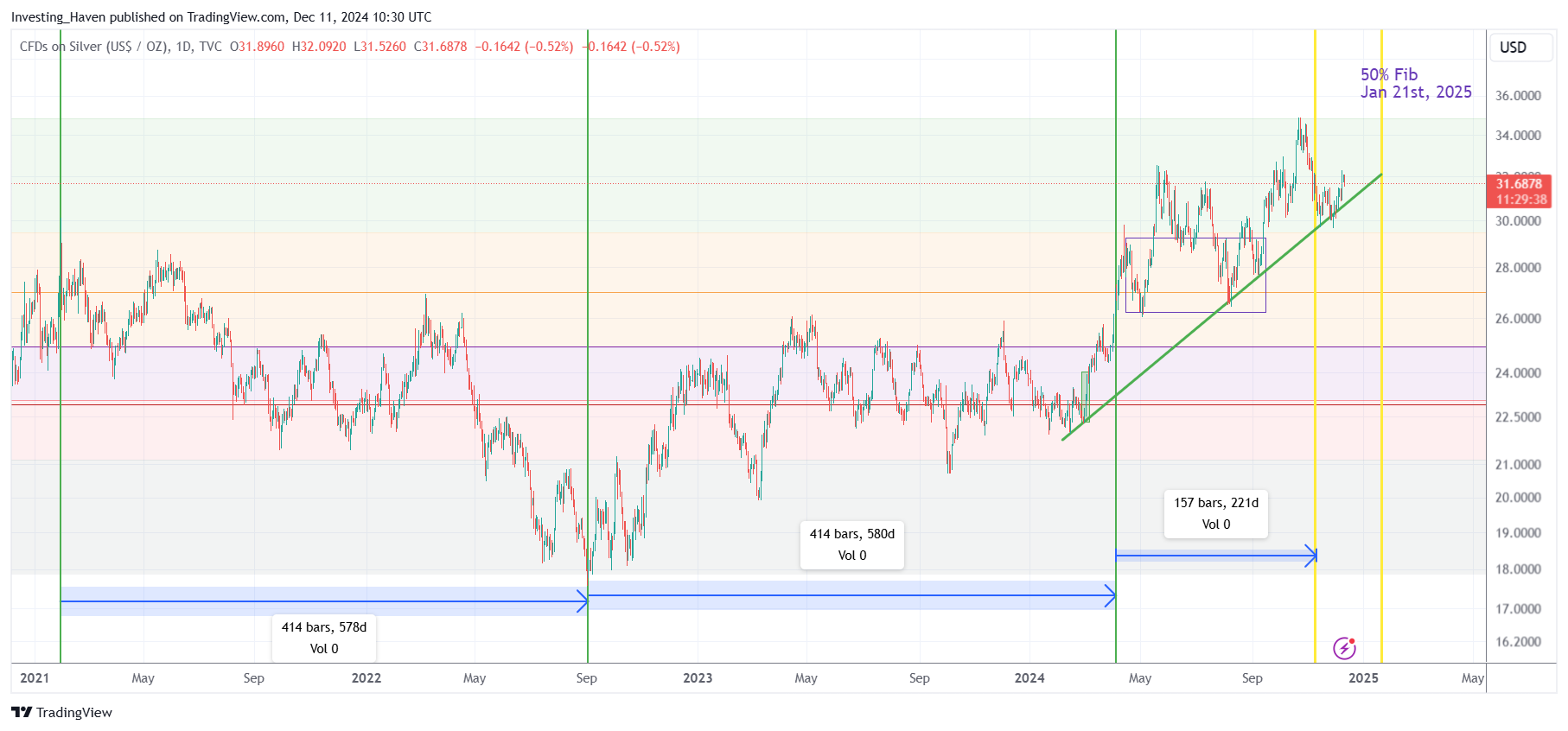This screenshot has height=731, width=1568.
Task: Click the 19.0000 price axis label
Action: point(1518,533)
